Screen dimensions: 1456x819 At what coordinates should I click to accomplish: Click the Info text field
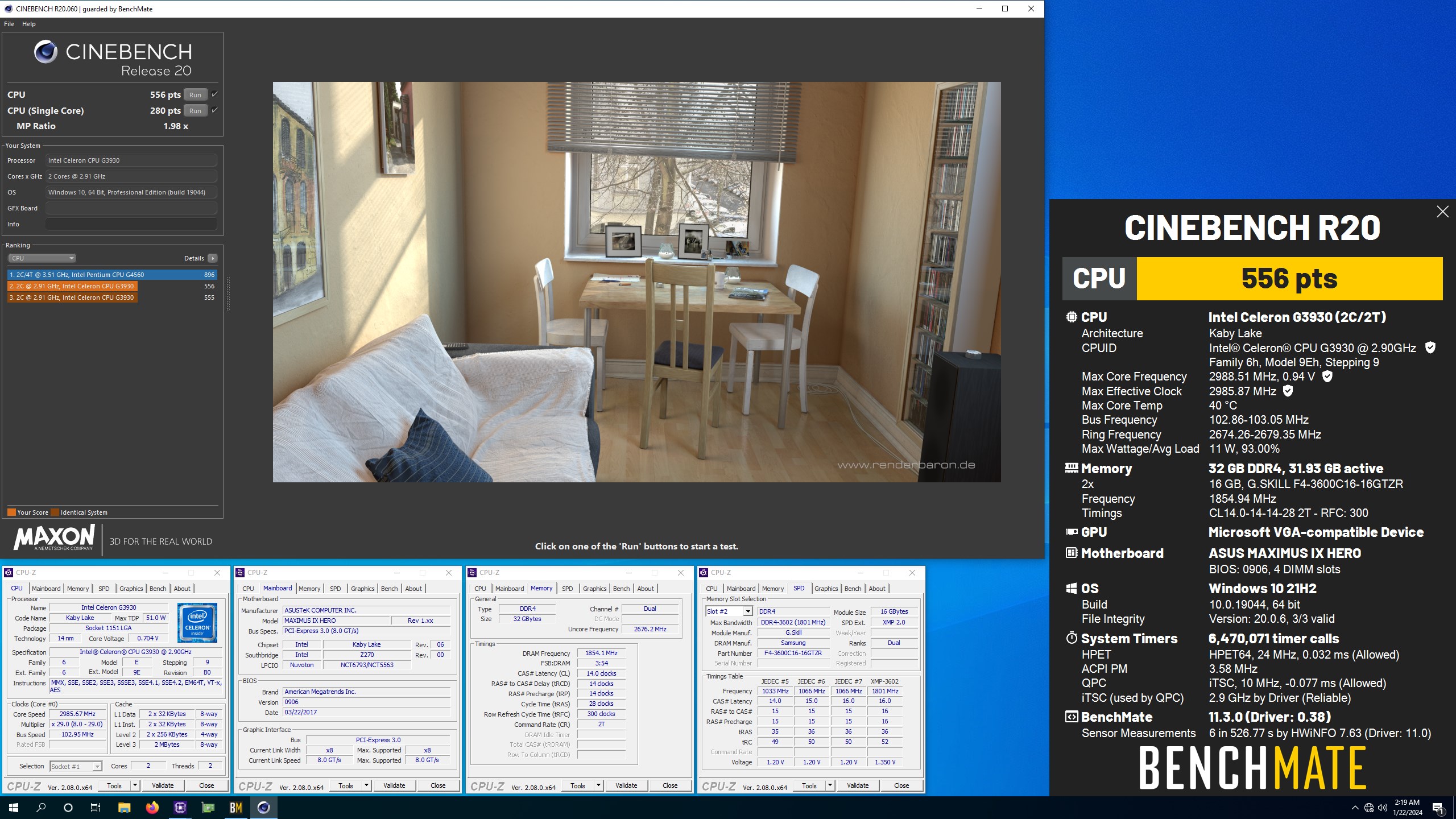(131, 224)
